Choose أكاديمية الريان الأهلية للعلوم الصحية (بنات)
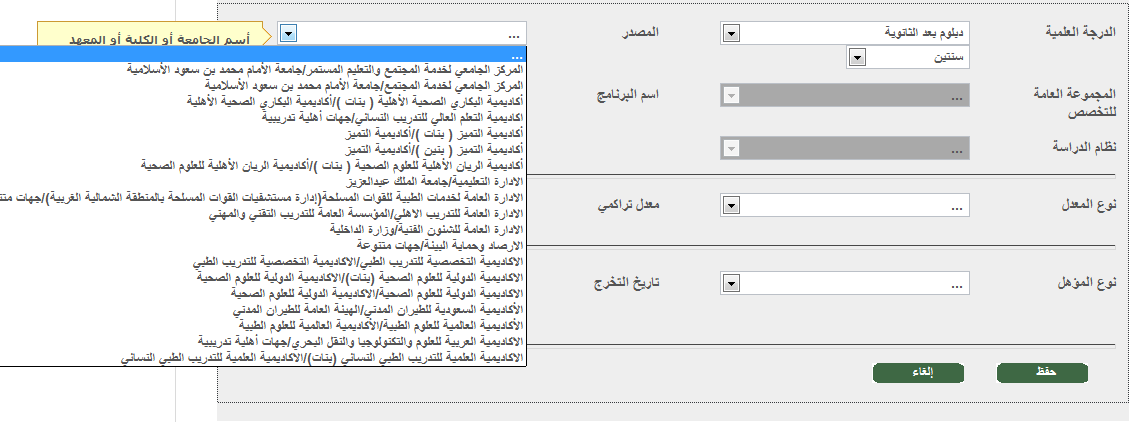The width and height of the screenshot is (1130, 422). [x=330, y=163]
